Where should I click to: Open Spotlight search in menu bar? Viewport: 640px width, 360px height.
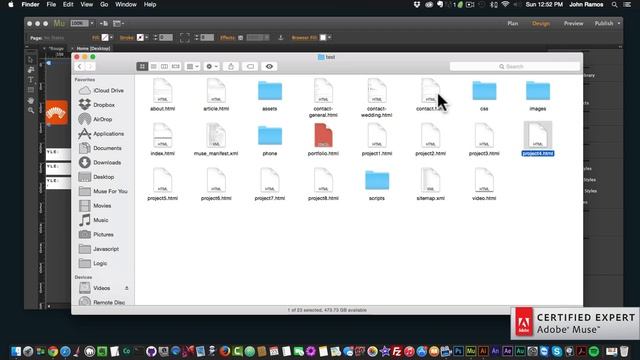pyautogui.click(x=614, y=4)
